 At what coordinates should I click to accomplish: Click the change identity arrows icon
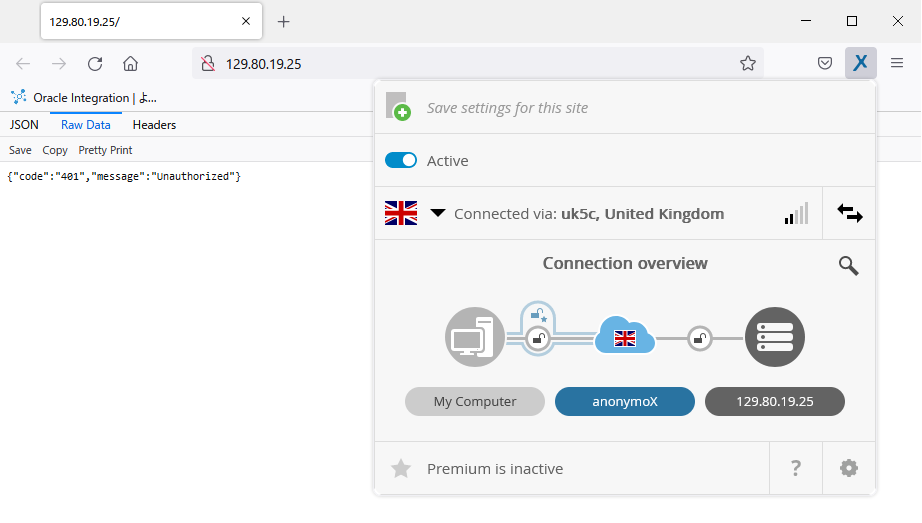tap(849, 213)
